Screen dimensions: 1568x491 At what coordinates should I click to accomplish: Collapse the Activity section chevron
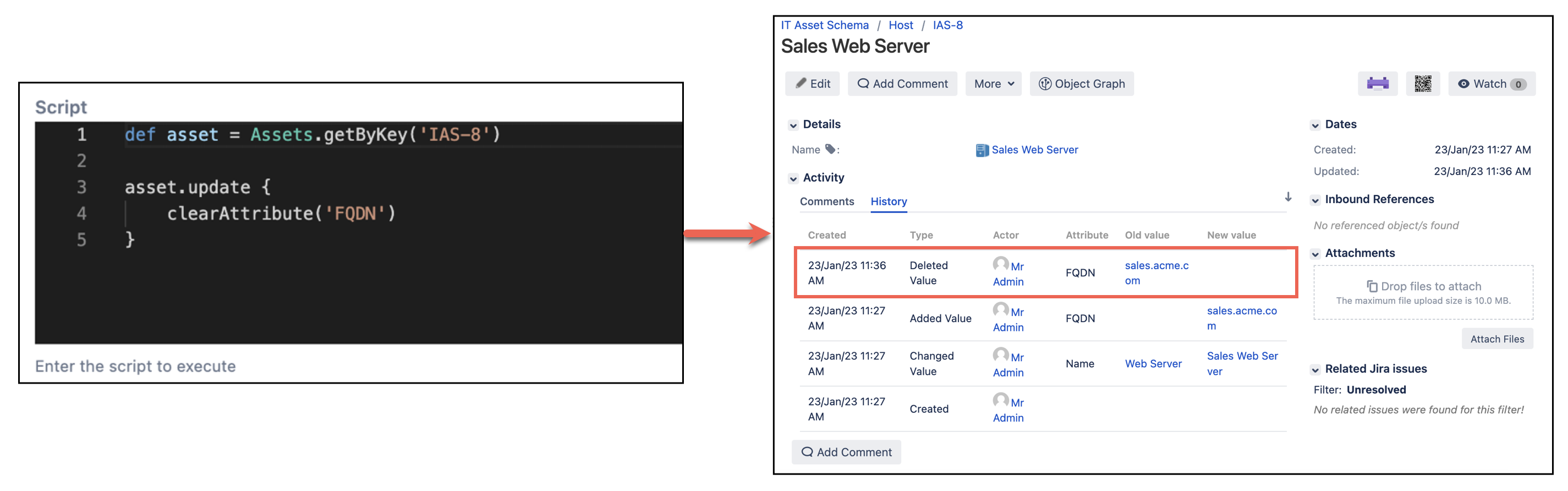click(793, 178)
